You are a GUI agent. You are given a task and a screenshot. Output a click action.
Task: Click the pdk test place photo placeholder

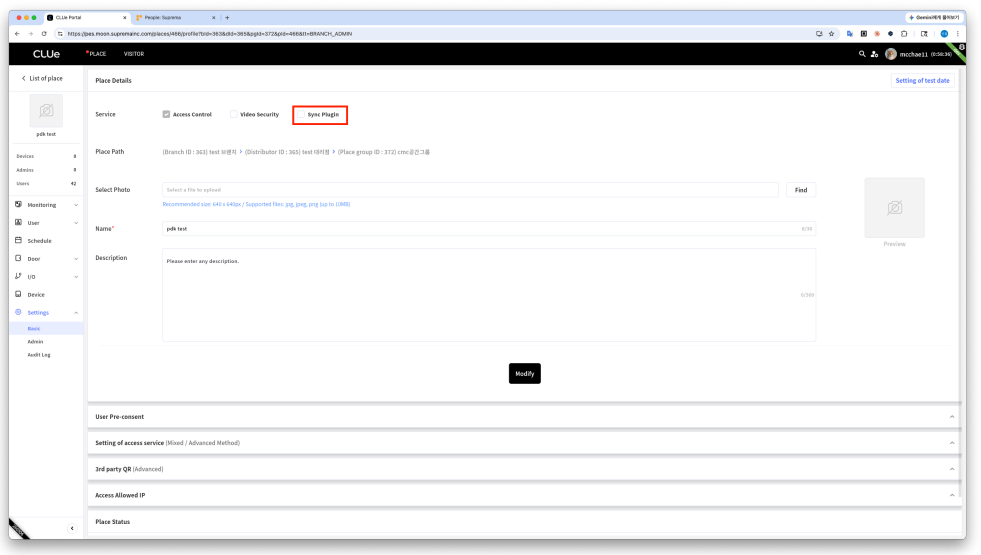click(46, 111)
